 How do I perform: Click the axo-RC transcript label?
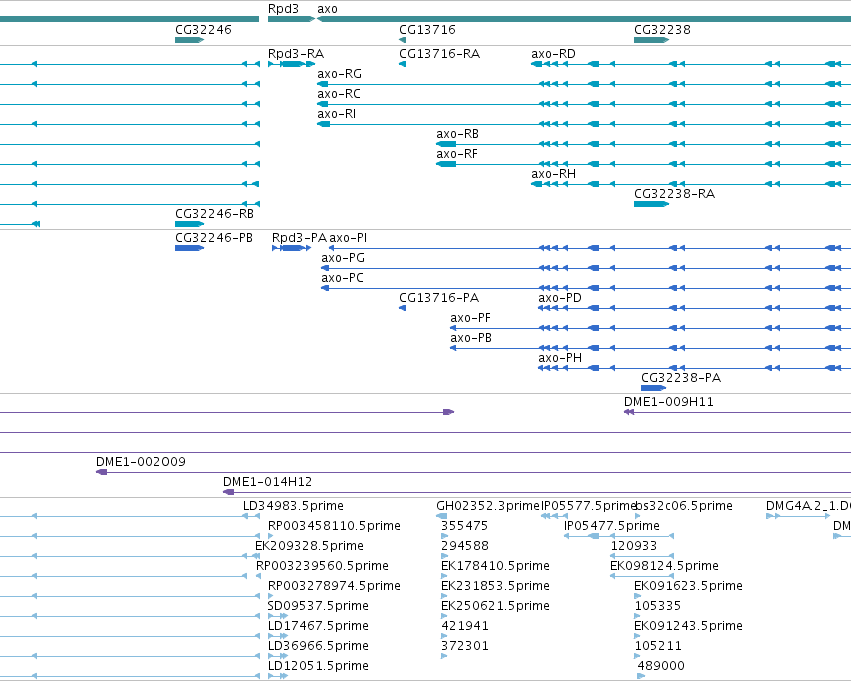tap(339, 94)
